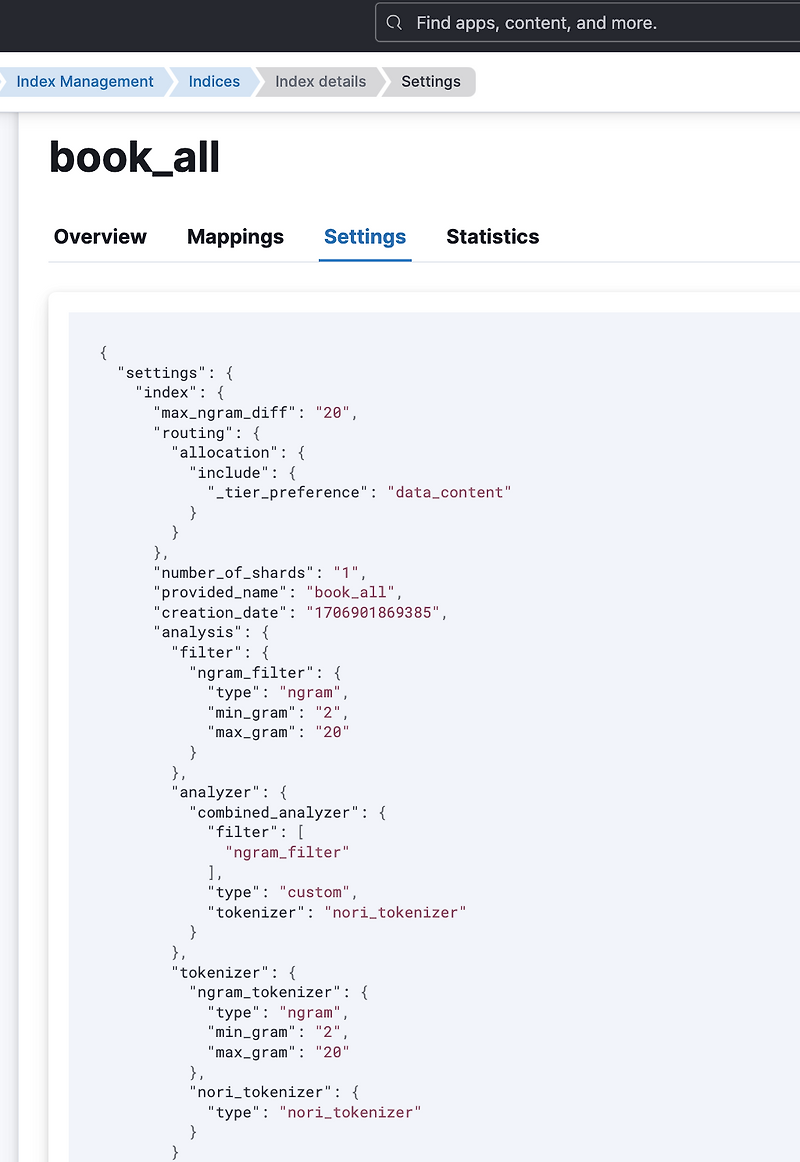This screenshot has width=800, height=1162.
Task: Click the data_content tier preference value
Action: 449,492
